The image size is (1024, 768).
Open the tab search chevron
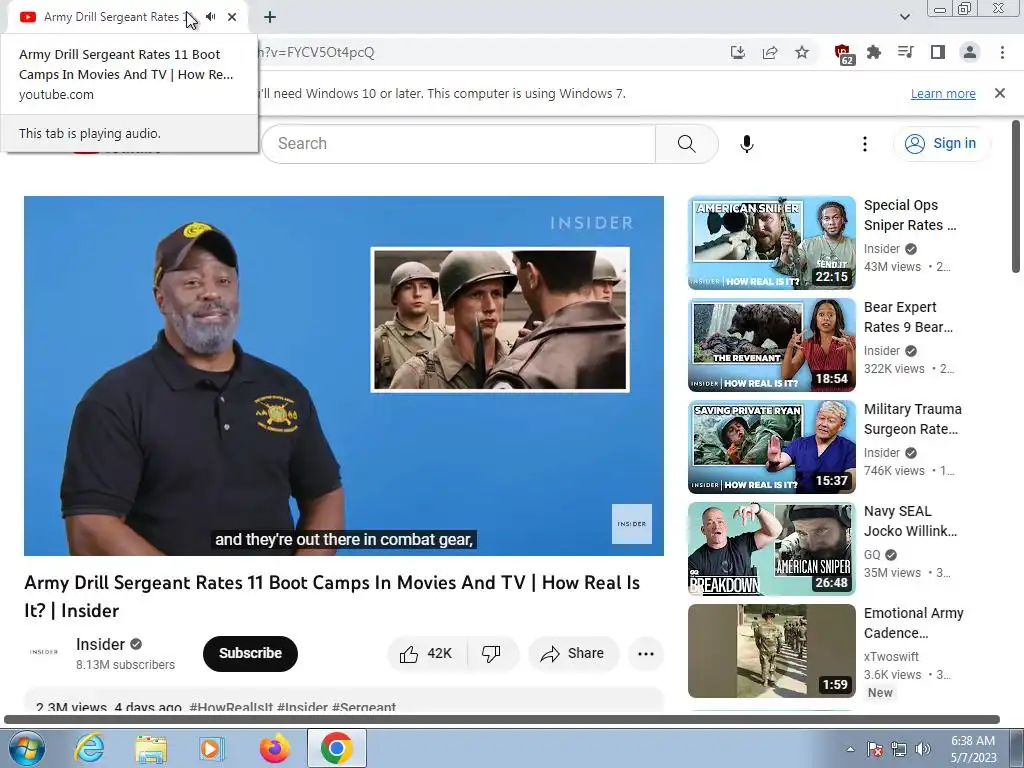[x=904, y=17]
